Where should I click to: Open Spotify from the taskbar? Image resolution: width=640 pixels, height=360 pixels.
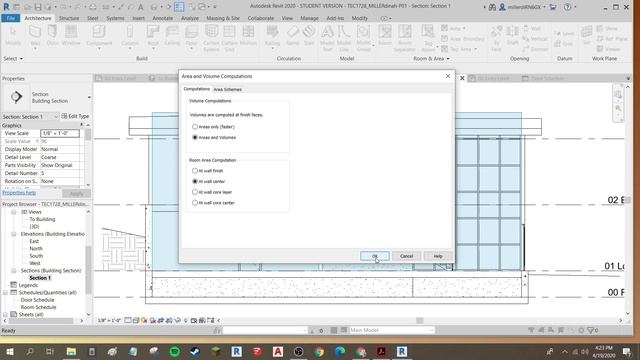[x=175, y=351]
